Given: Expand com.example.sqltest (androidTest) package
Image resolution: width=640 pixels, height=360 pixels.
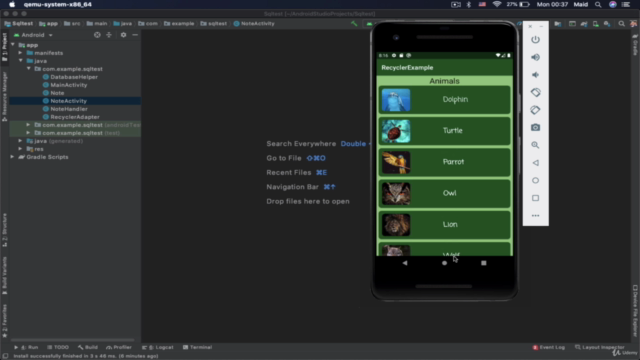Looking at the screenshot, I should click(29, 124).
